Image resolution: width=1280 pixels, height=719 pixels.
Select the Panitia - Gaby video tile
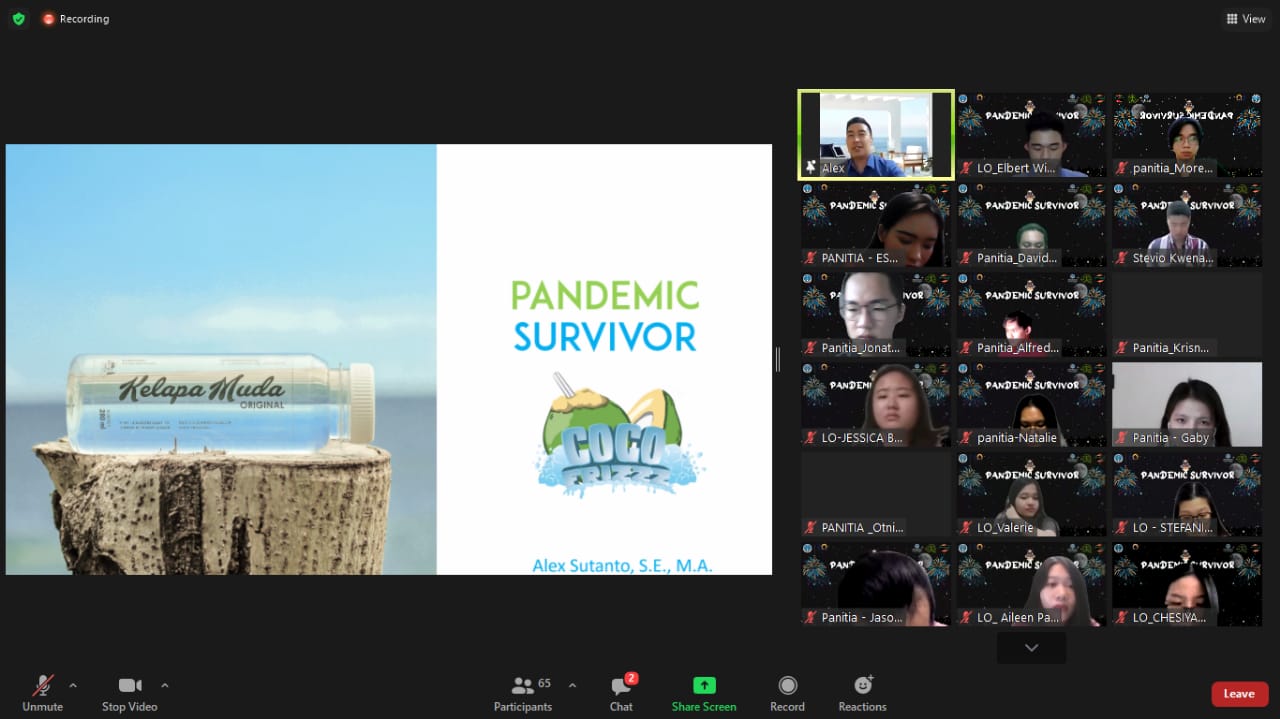1187,404
